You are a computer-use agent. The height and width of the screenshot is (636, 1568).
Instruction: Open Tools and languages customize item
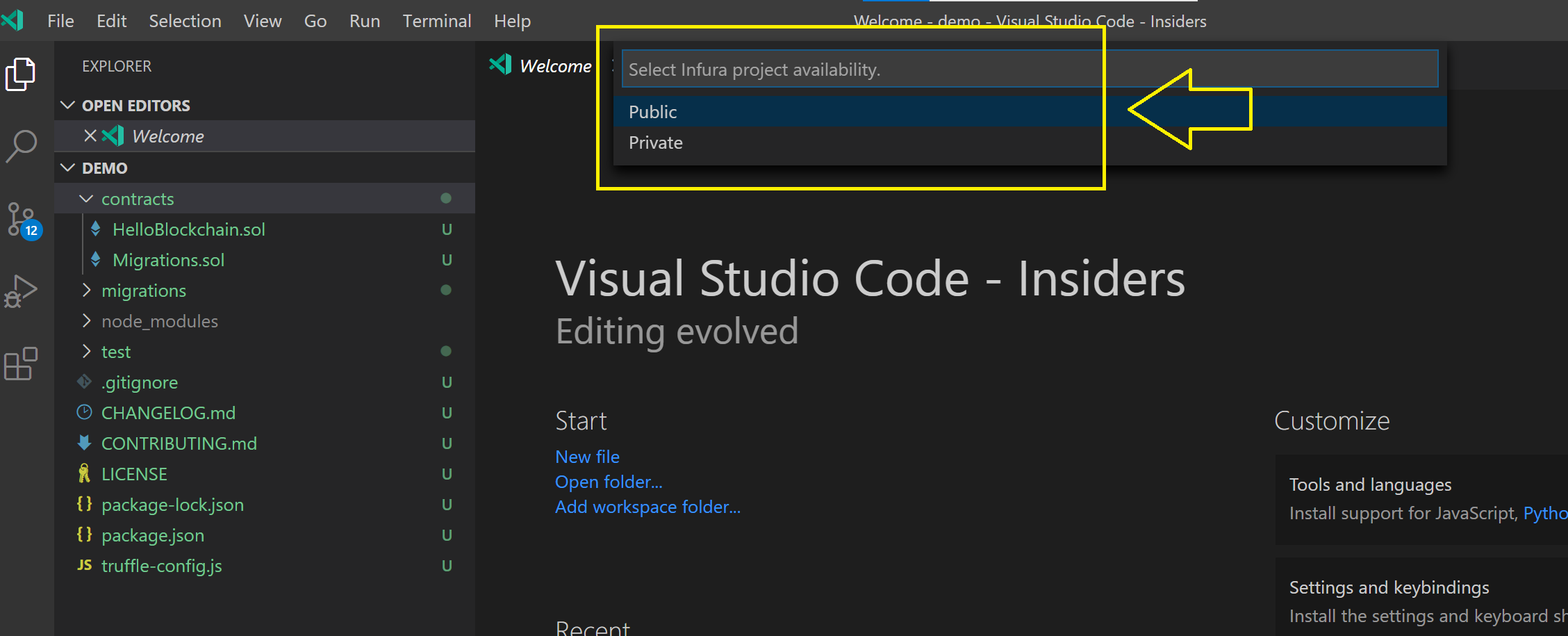[1421, 499]
